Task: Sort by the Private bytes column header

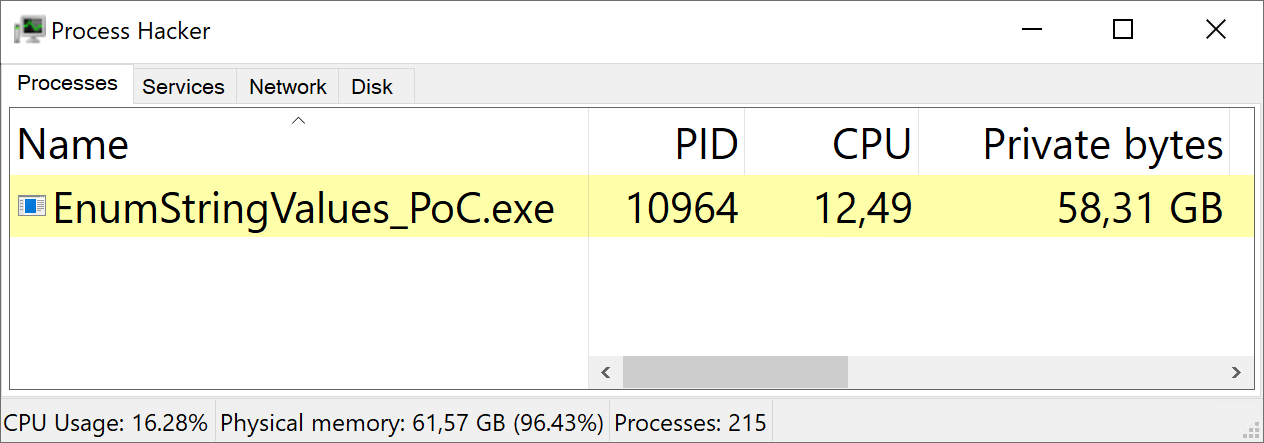Action: 1102,146
